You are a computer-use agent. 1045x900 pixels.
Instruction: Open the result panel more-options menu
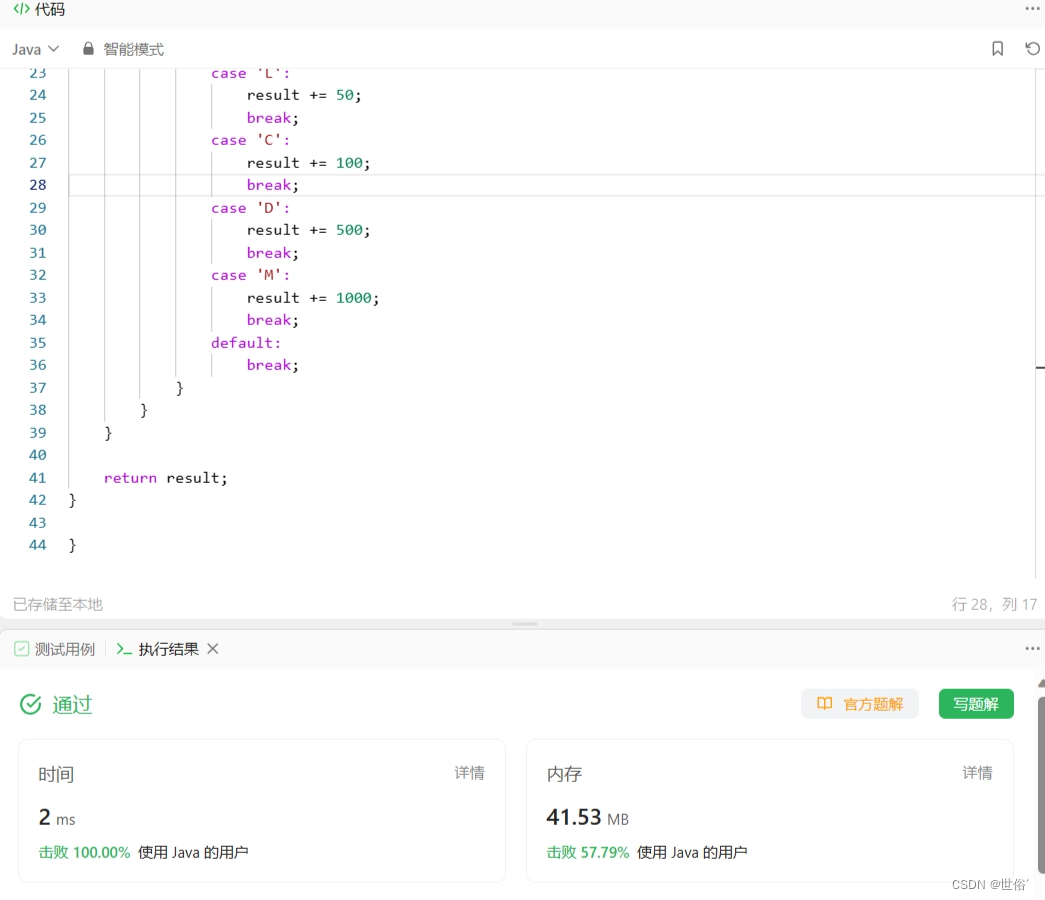[1032, 648]
